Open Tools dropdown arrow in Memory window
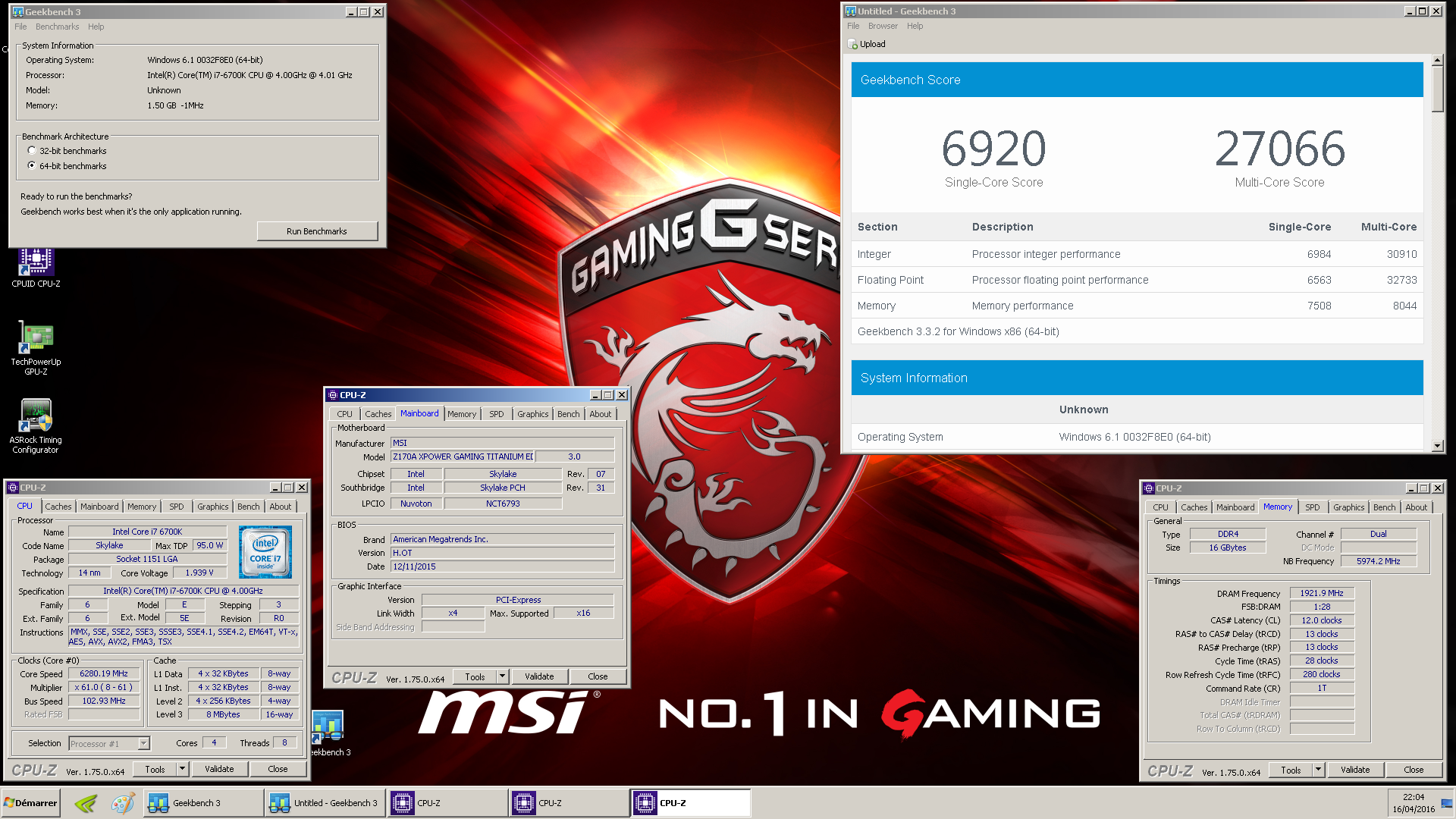Viewport: 1456px width, 819px height. click(1318, 770)
